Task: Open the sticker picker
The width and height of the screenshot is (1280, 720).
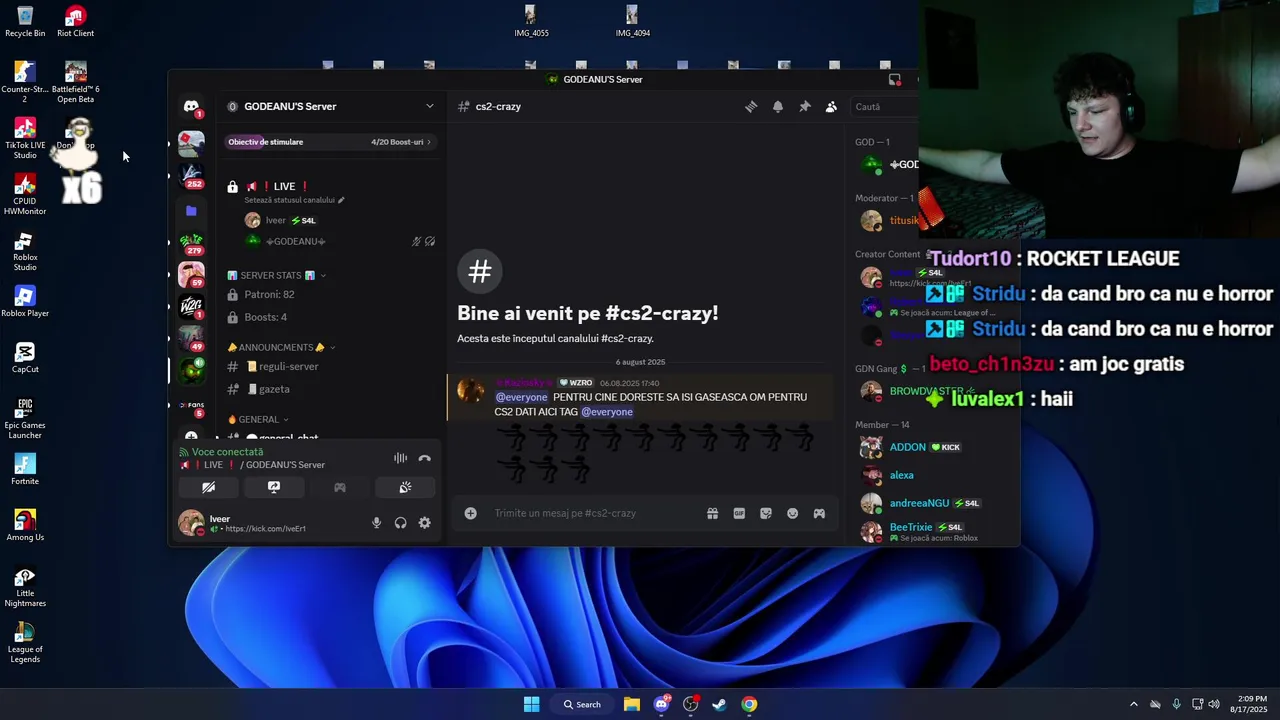Action: tap(766, 513)
